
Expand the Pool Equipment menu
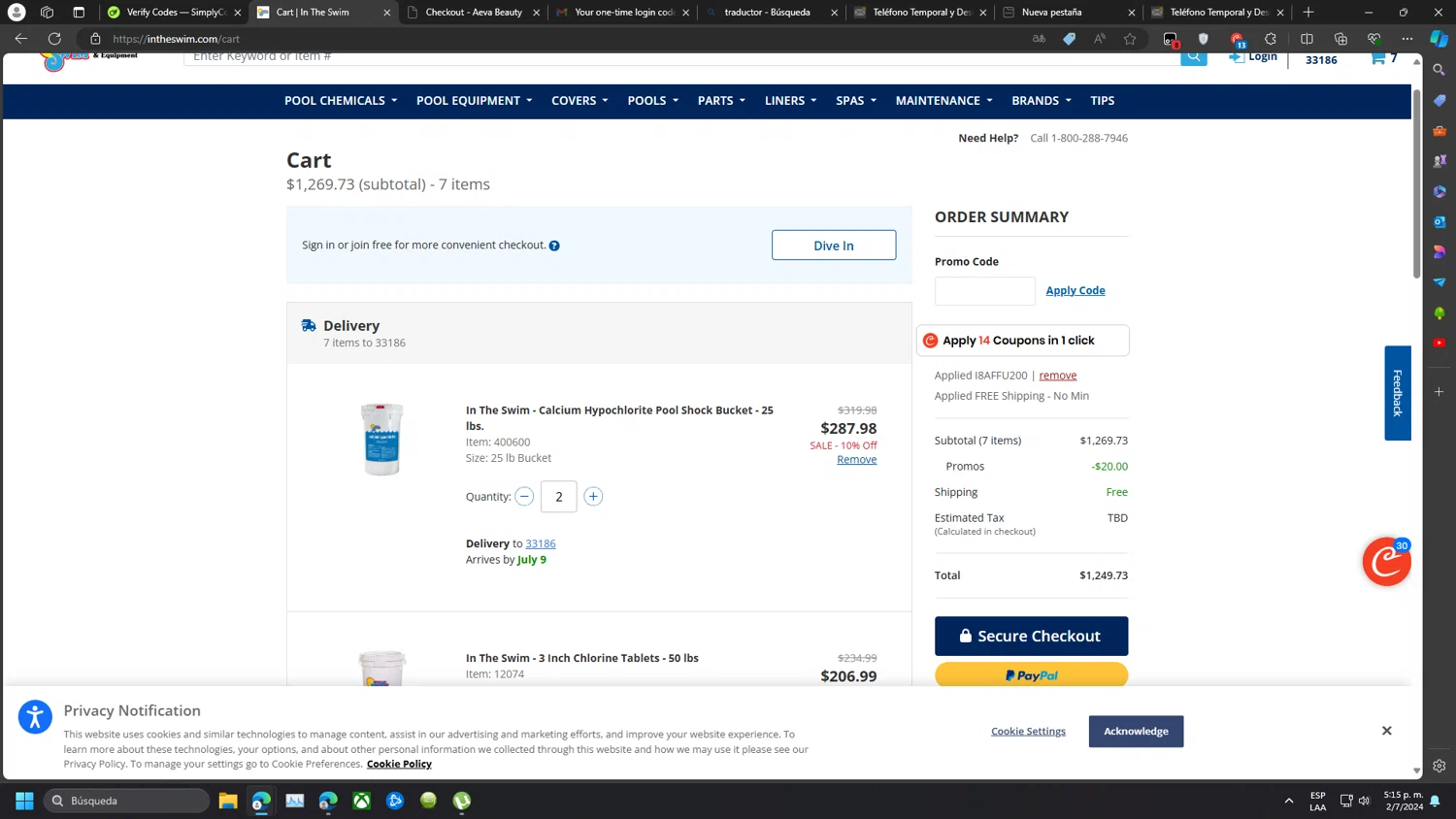(x=474, y=101)
